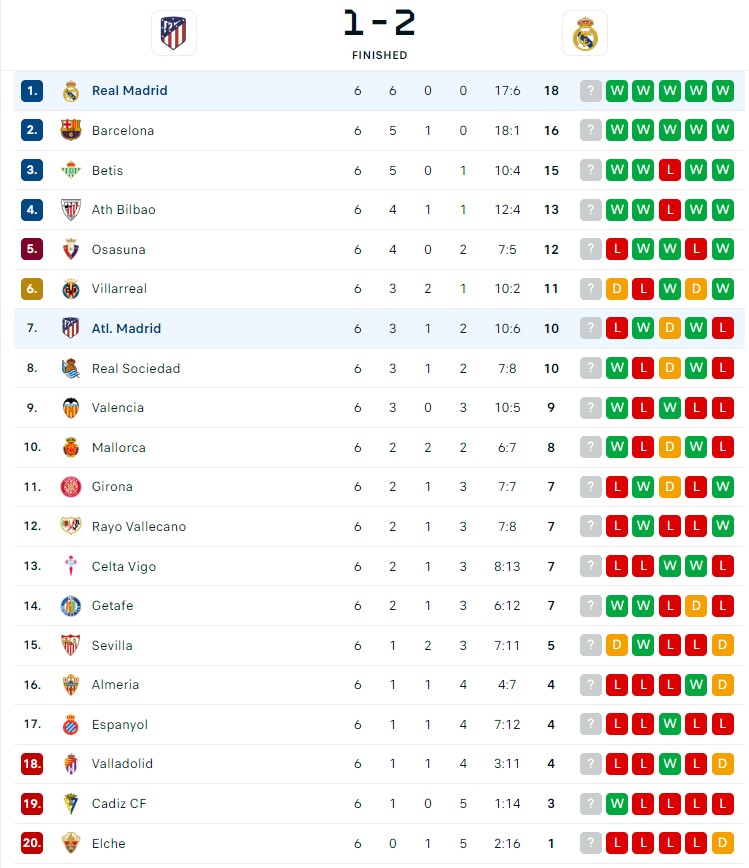Click the Valencia club logo
Viewport: 749px width, 868px height.
[70, 408]
